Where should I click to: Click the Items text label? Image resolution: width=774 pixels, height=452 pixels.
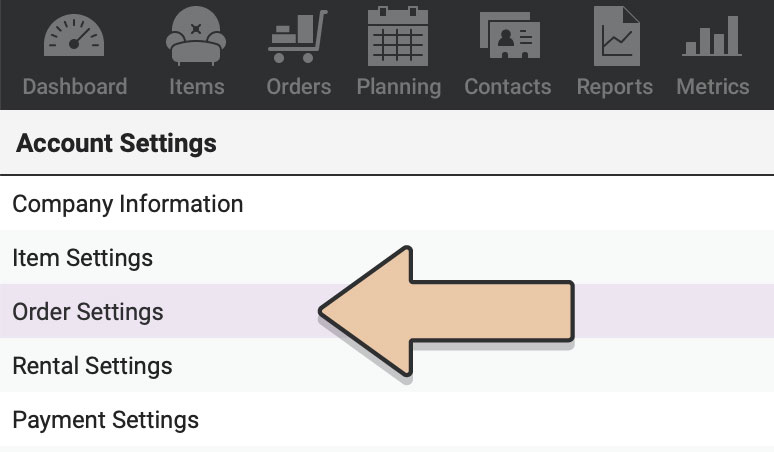pyautogui.click(x=196, y=87)
